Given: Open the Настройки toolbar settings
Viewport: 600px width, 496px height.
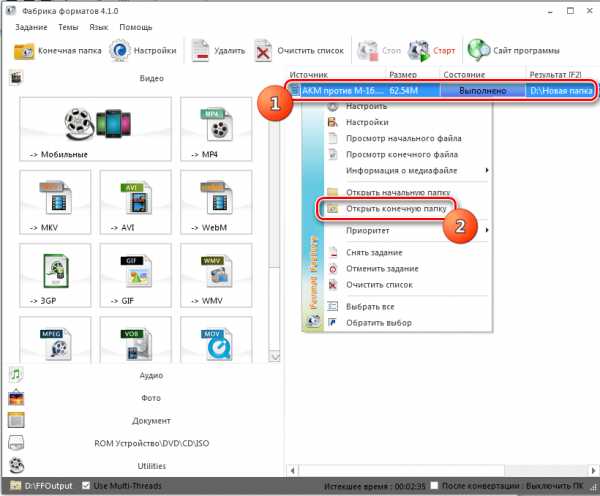Looking at the screenshot, I should coord(143,51).
